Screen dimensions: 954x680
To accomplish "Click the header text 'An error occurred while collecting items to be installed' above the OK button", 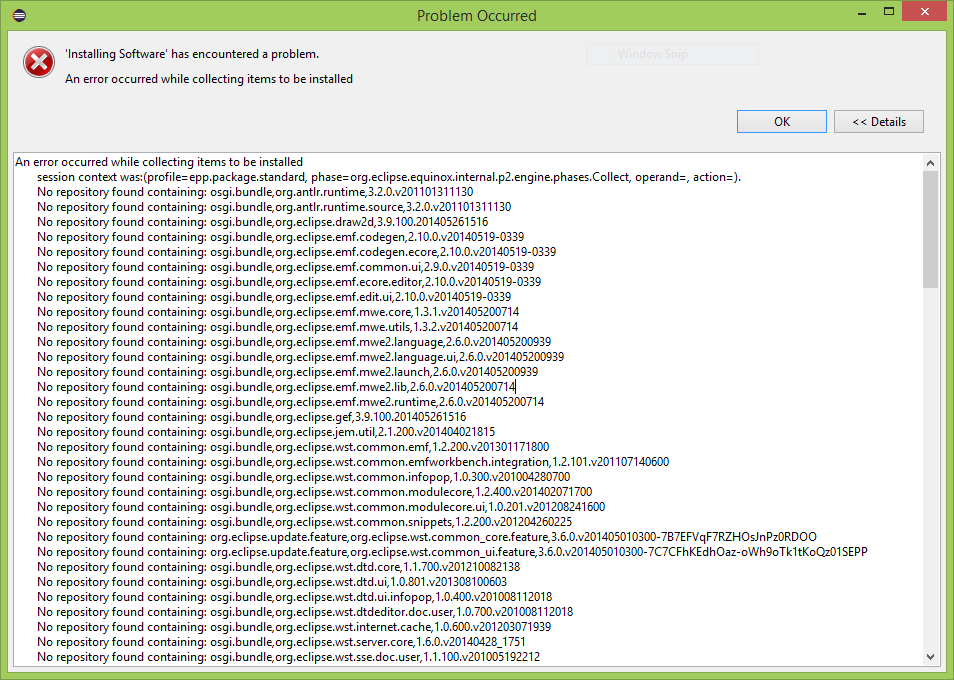I will pos(209,79).
